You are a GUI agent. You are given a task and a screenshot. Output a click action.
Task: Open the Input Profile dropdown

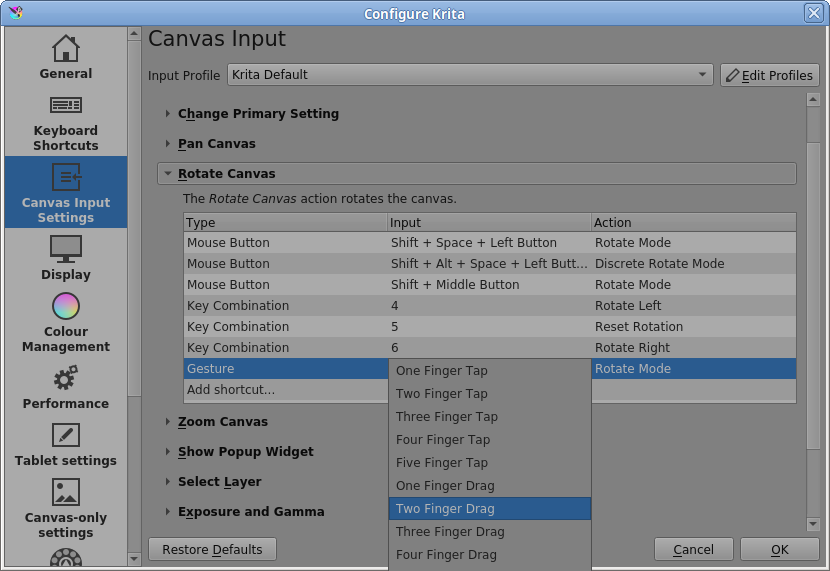coord(470,75)
